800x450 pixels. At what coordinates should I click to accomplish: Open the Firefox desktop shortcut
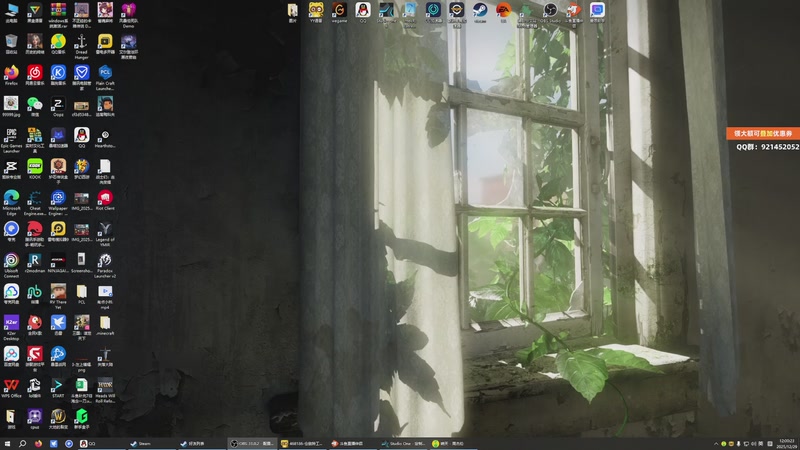tap(11, 75)
